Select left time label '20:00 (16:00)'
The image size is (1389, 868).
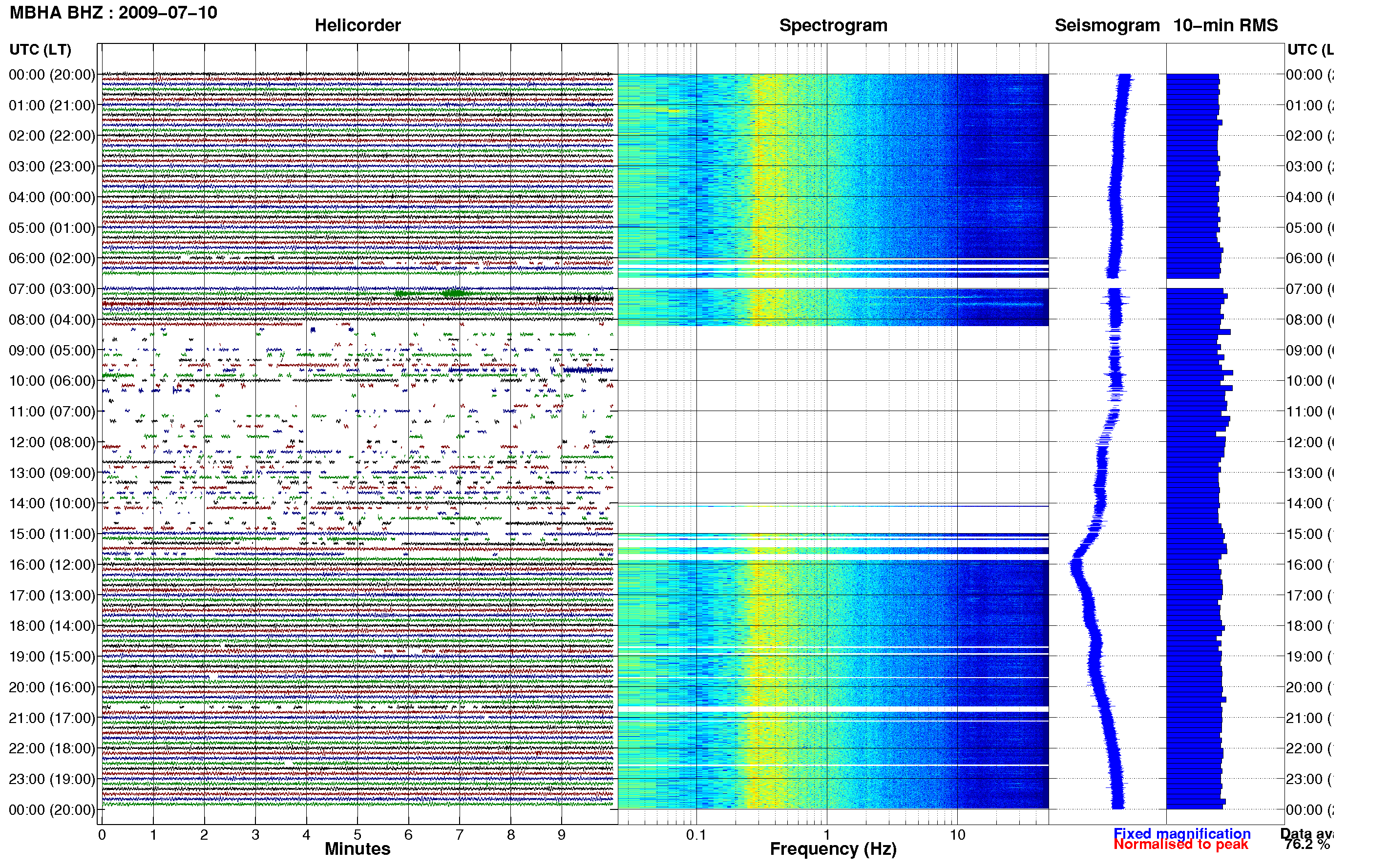(x=52, y=687)
